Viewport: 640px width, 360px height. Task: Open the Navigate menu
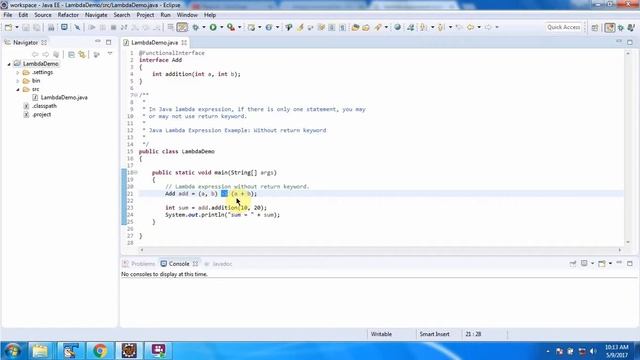click(96, 15)
